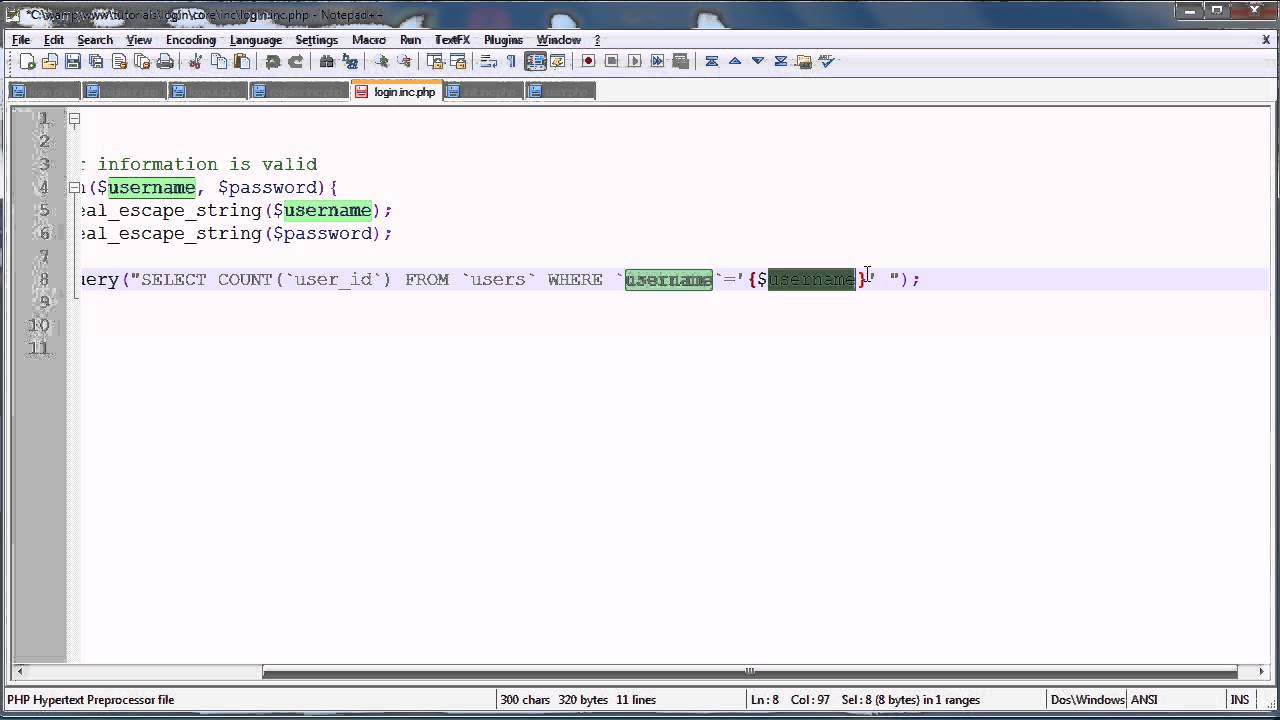This screenshot has height=720, width=1280.
Task: Save the current file with the floppy icon
Action: coord(73,61)
